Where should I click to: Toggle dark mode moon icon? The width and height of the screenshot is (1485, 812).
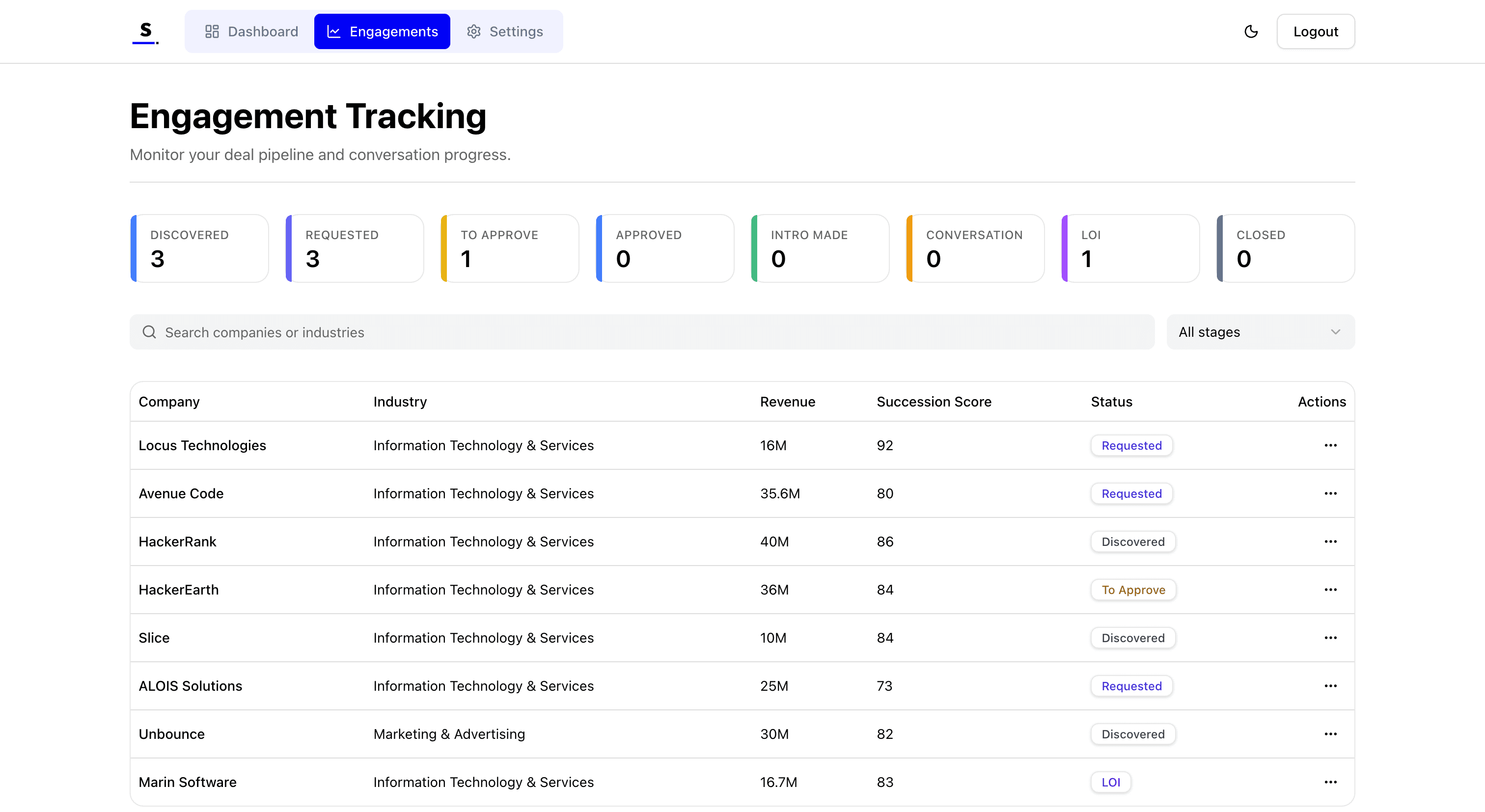(x=1251, y=32)
